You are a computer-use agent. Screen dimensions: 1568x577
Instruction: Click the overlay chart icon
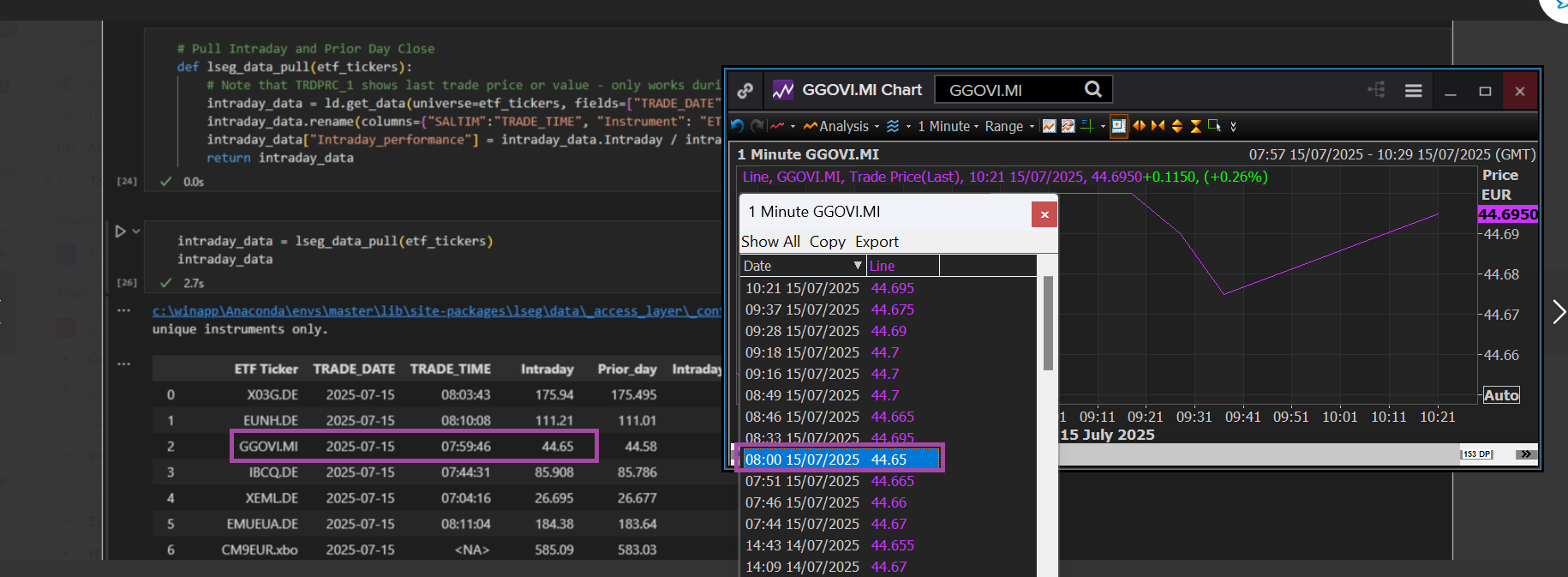pos(1068,126)
